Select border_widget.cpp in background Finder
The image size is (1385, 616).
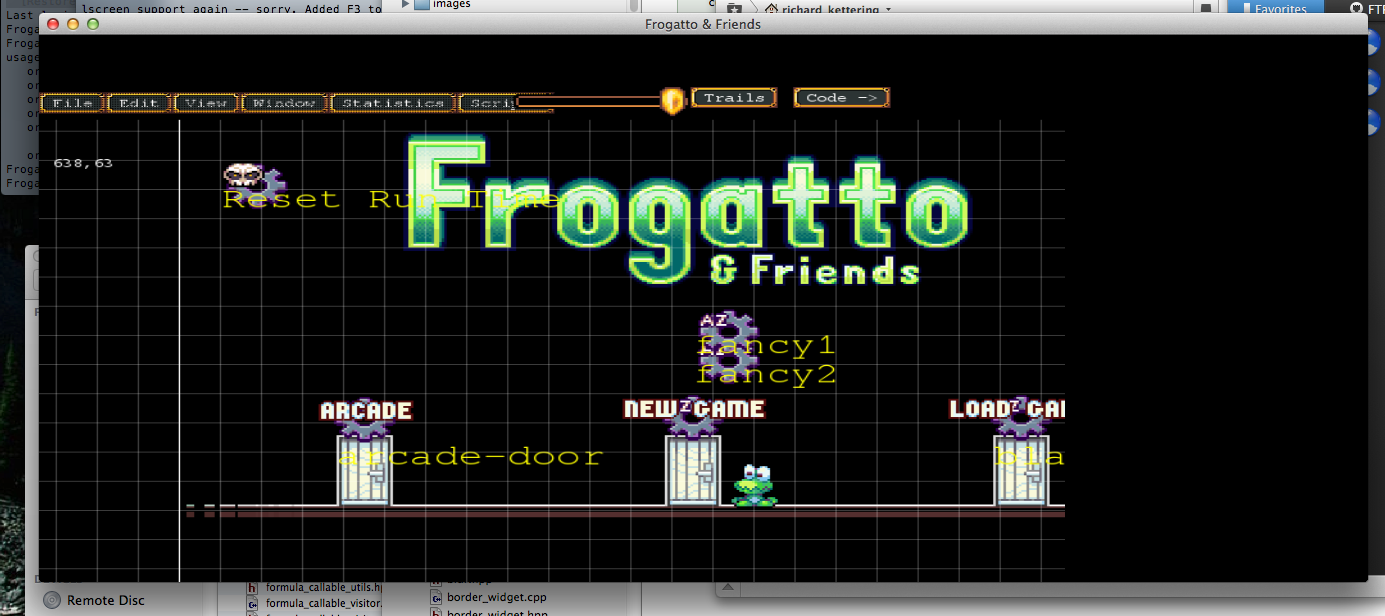[x=496, y=597]
